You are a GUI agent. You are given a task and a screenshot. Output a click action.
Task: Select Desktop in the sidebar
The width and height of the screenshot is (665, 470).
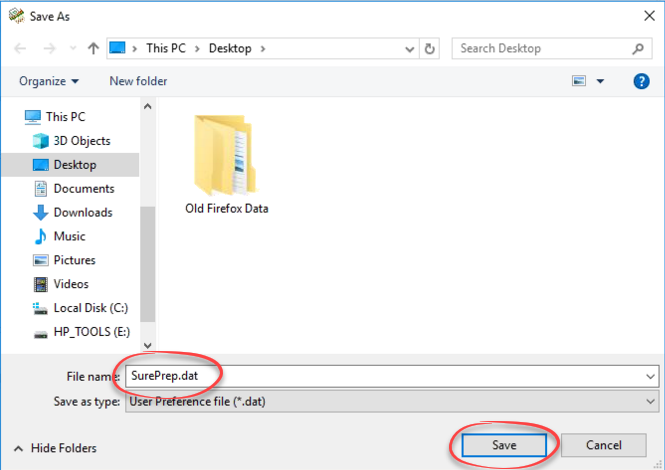pos(70,165)
